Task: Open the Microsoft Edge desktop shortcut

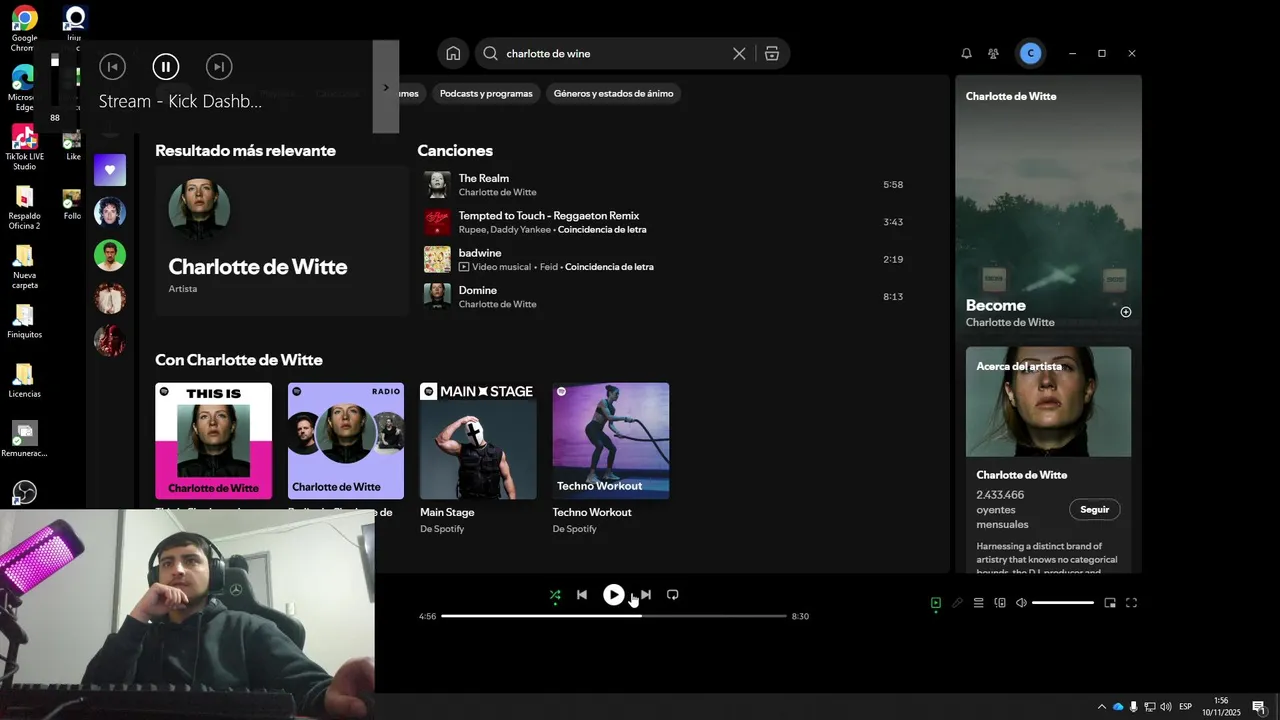Action: (x=22, y=88)
